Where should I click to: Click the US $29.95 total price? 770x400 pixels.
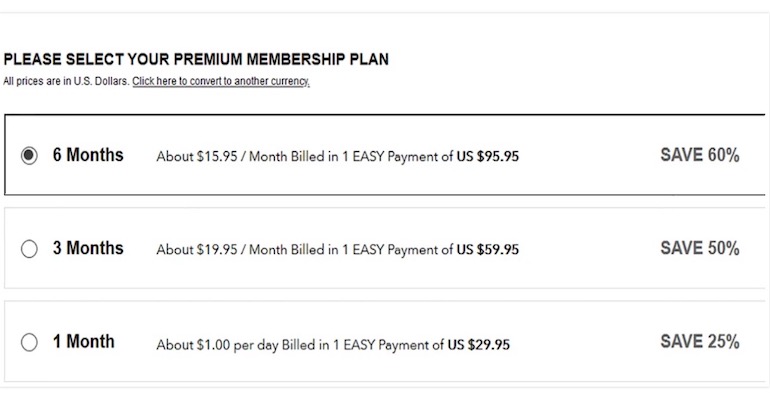click(x=478, y=345)
